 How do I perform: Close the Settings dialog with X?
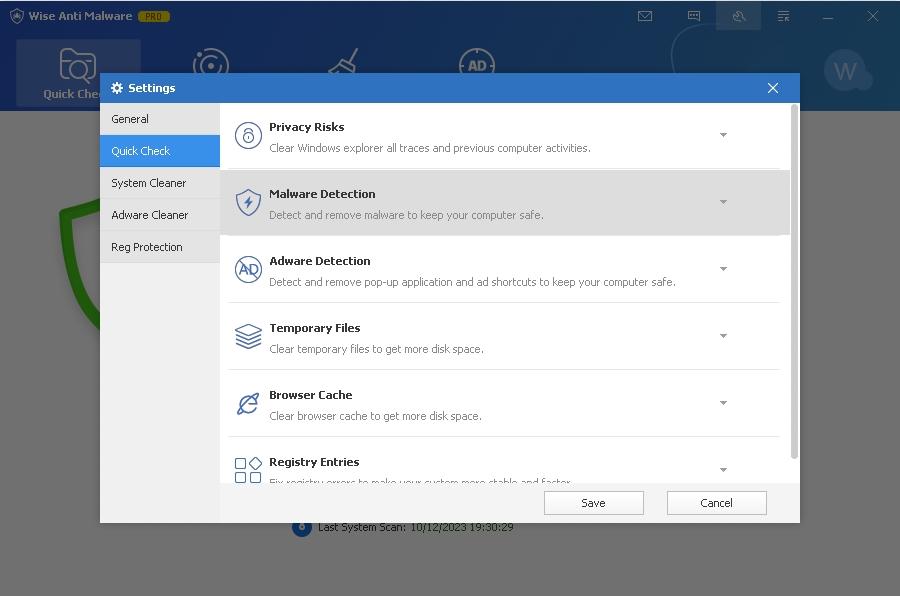773,88
